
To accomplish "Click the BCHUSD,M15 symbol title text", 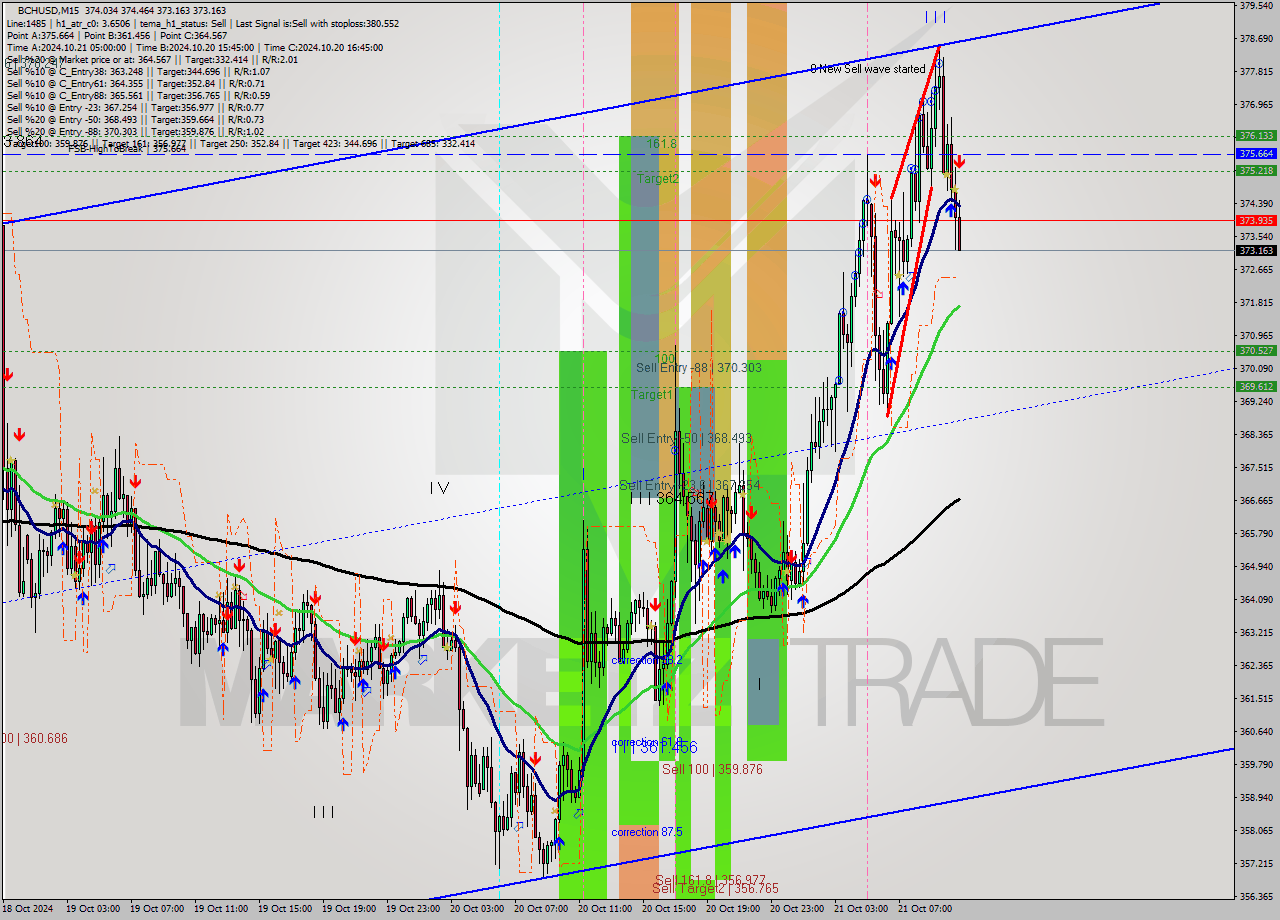I will (50, 10).
